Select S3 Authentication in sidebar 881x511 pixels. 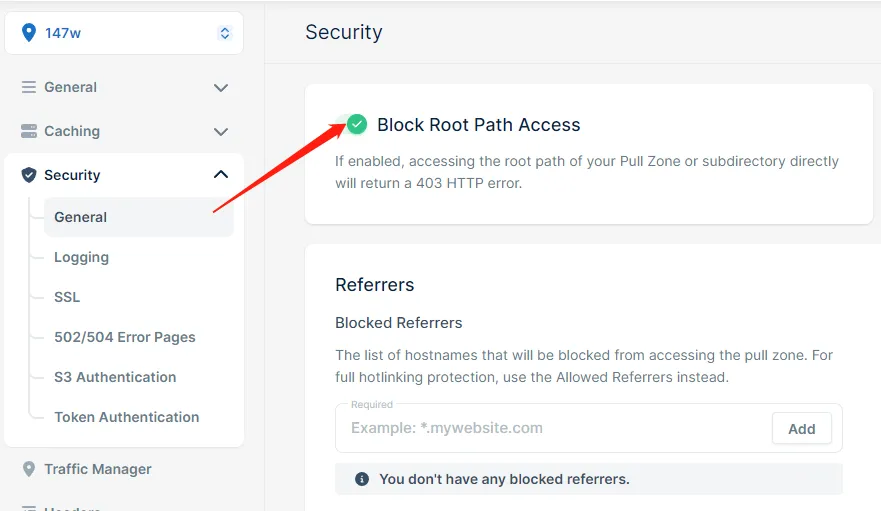115,377
